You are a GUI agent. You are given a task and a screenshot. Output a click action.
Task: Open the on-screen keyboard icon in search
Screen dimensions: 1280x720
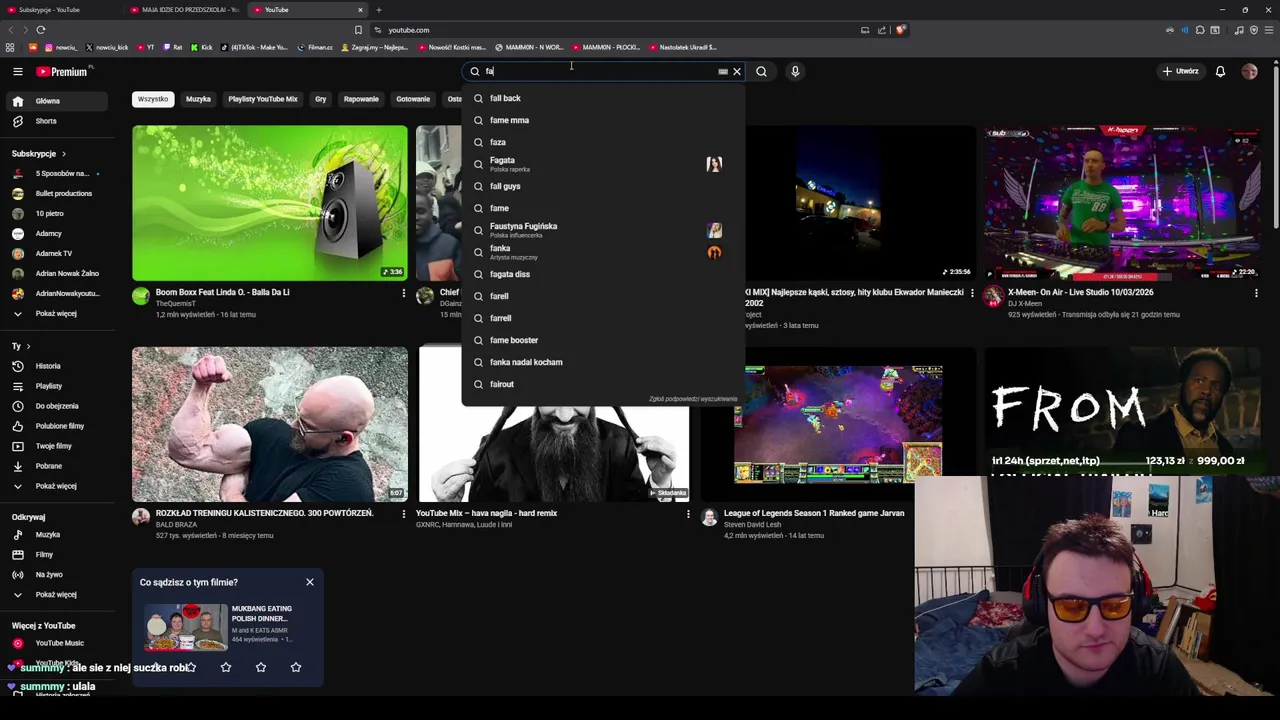tap(723, 71)
